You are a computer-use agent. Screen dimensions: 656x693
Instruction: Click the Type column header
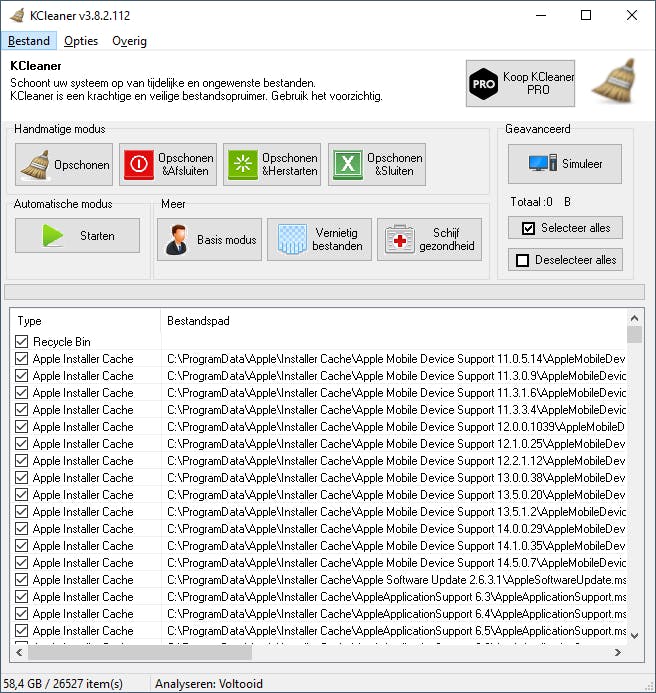85,320
